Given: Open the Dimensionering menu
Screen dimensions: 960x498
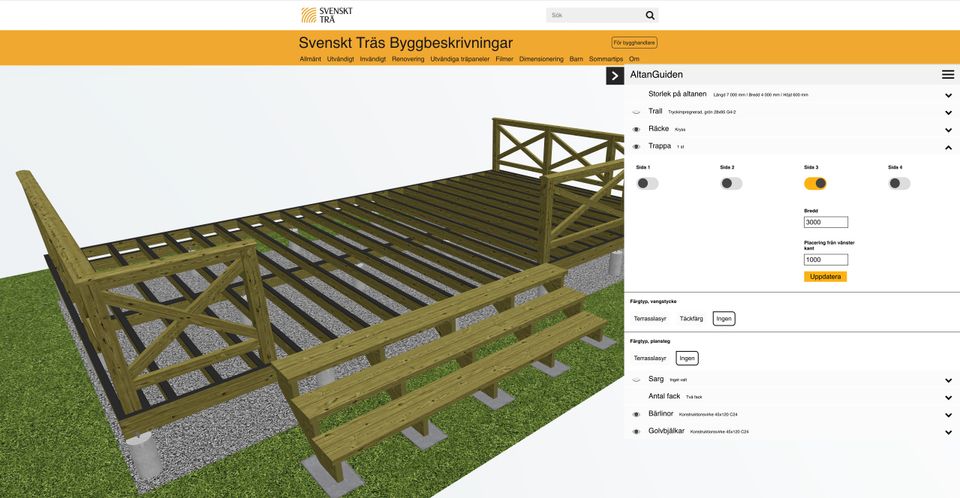Looking at the screenshot, I should (541, 59).
